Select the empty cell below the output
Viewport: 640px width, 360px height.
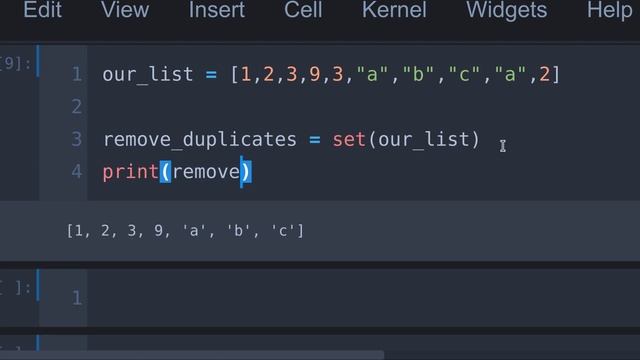[363, 298]
